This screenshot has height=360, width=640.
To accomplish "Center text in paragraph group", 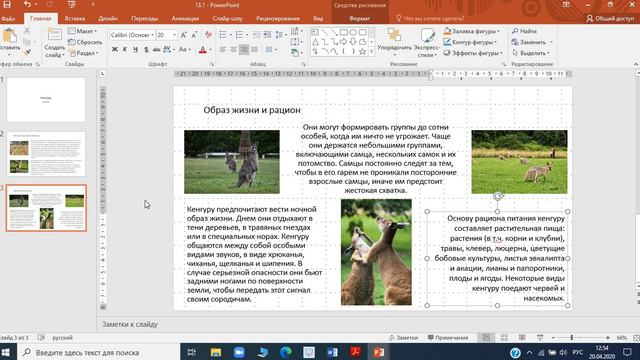I will (x=233, y=50).
